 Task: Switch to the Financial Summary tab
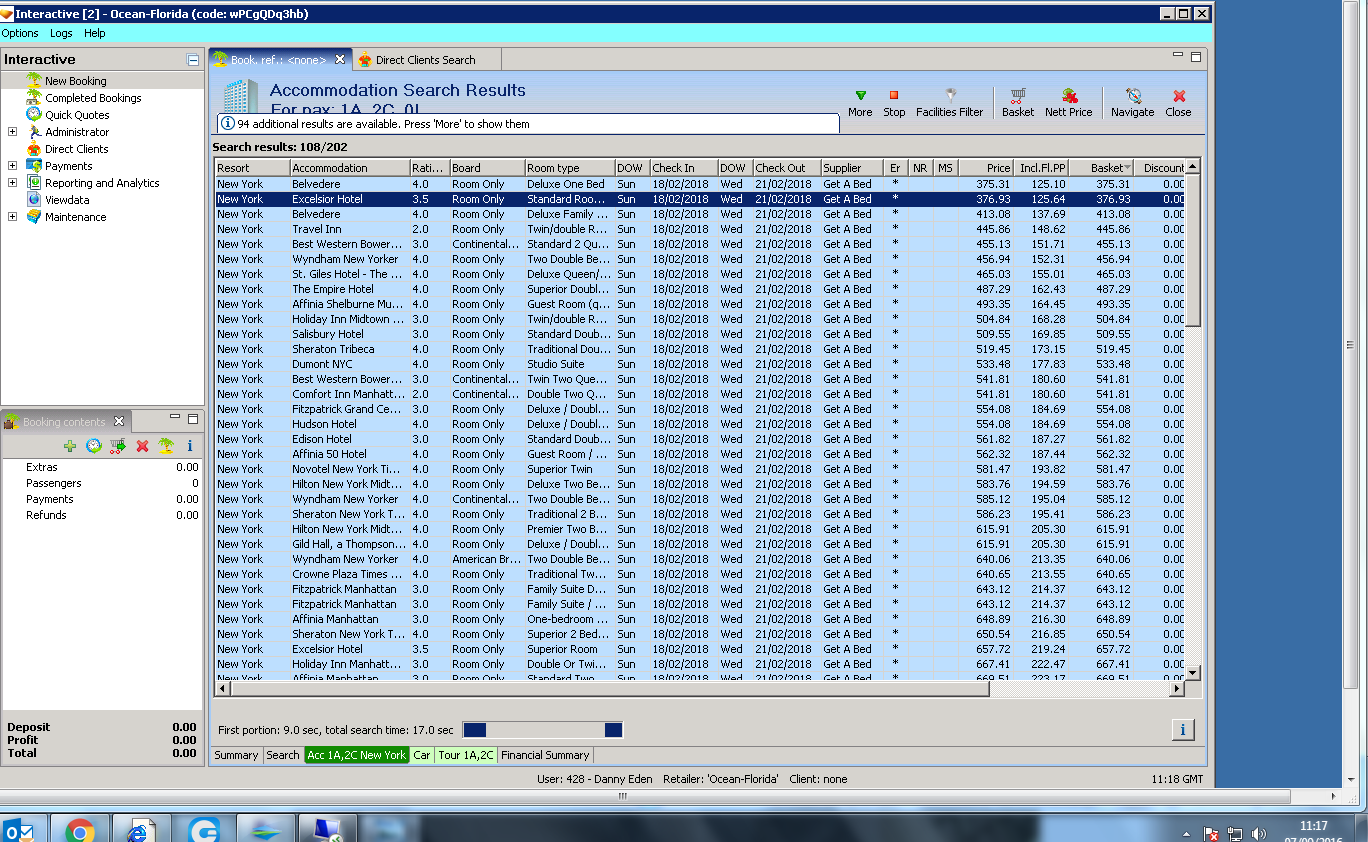(x=546, y=755)
